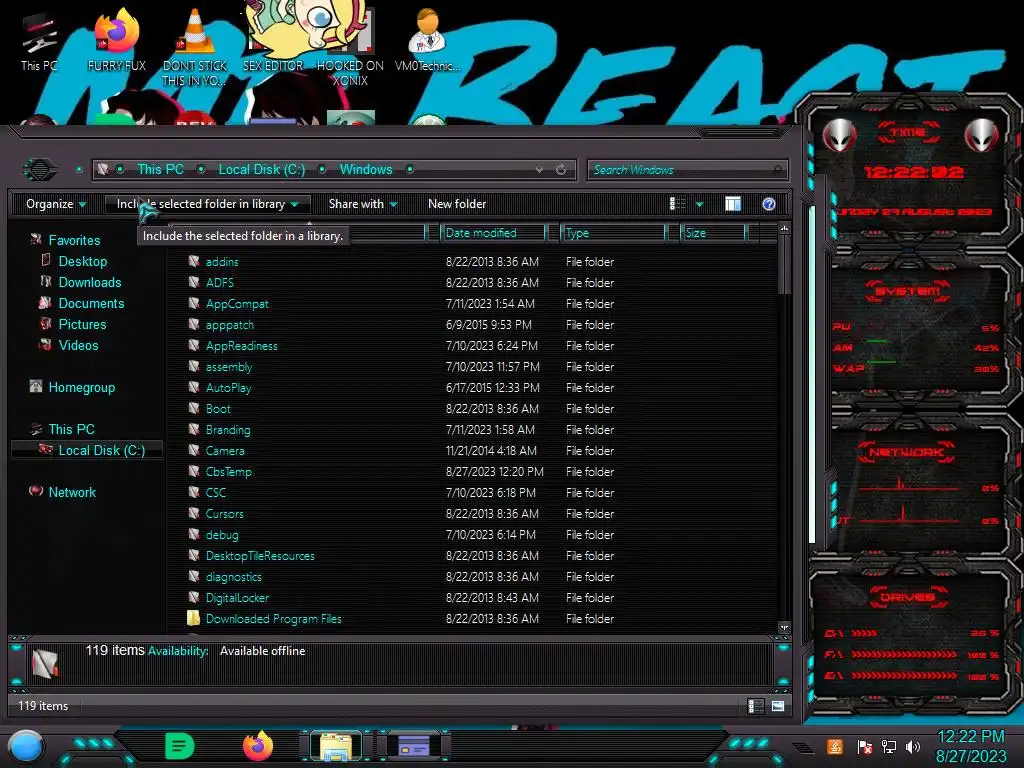The height and width of the screenshot is (768, 1024).
Task: Select the DesktopTileResources folder
Action: (260, 556)
